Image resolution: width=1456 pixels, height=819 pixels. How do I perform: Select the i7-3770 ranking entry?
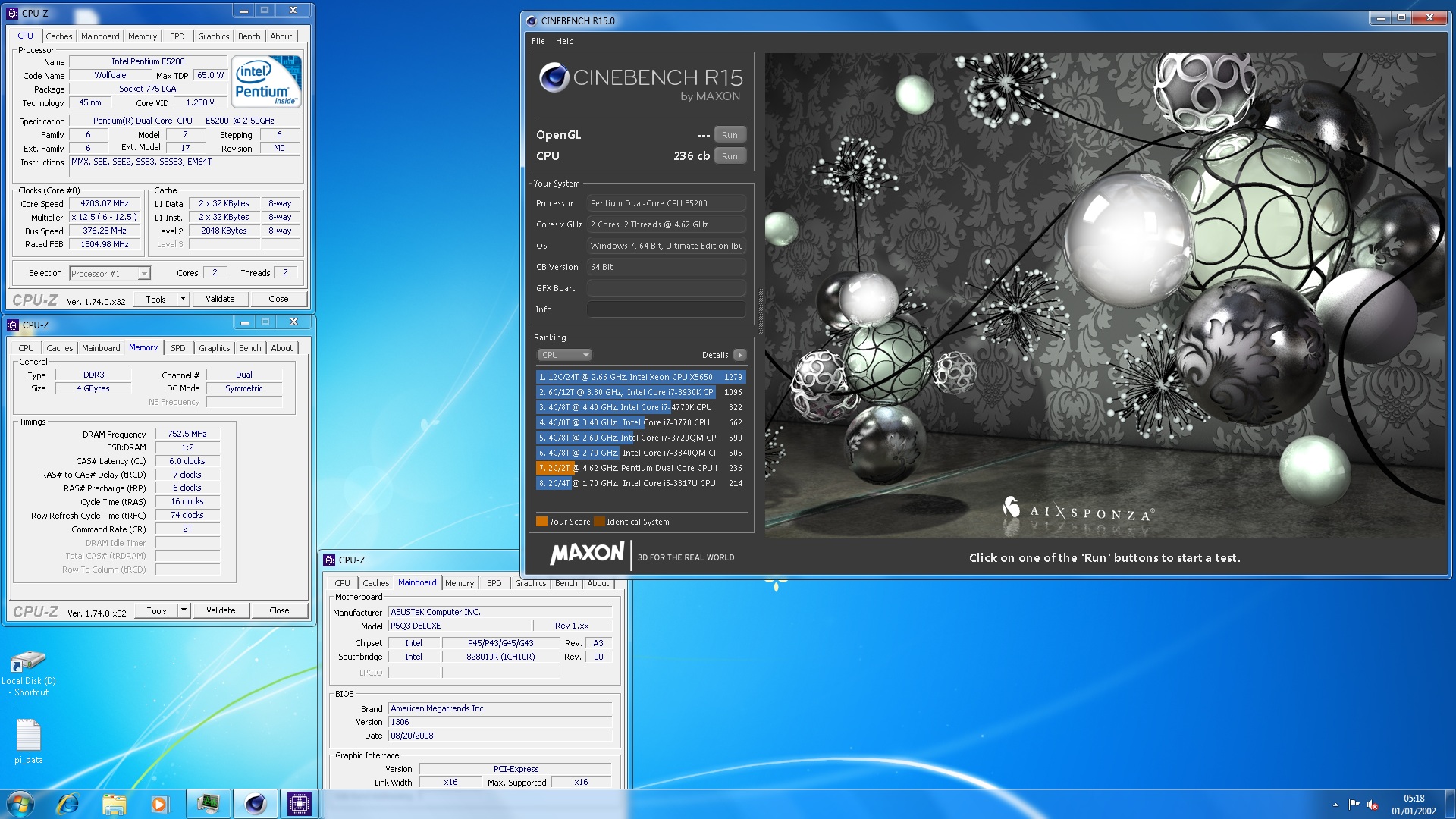640,422
